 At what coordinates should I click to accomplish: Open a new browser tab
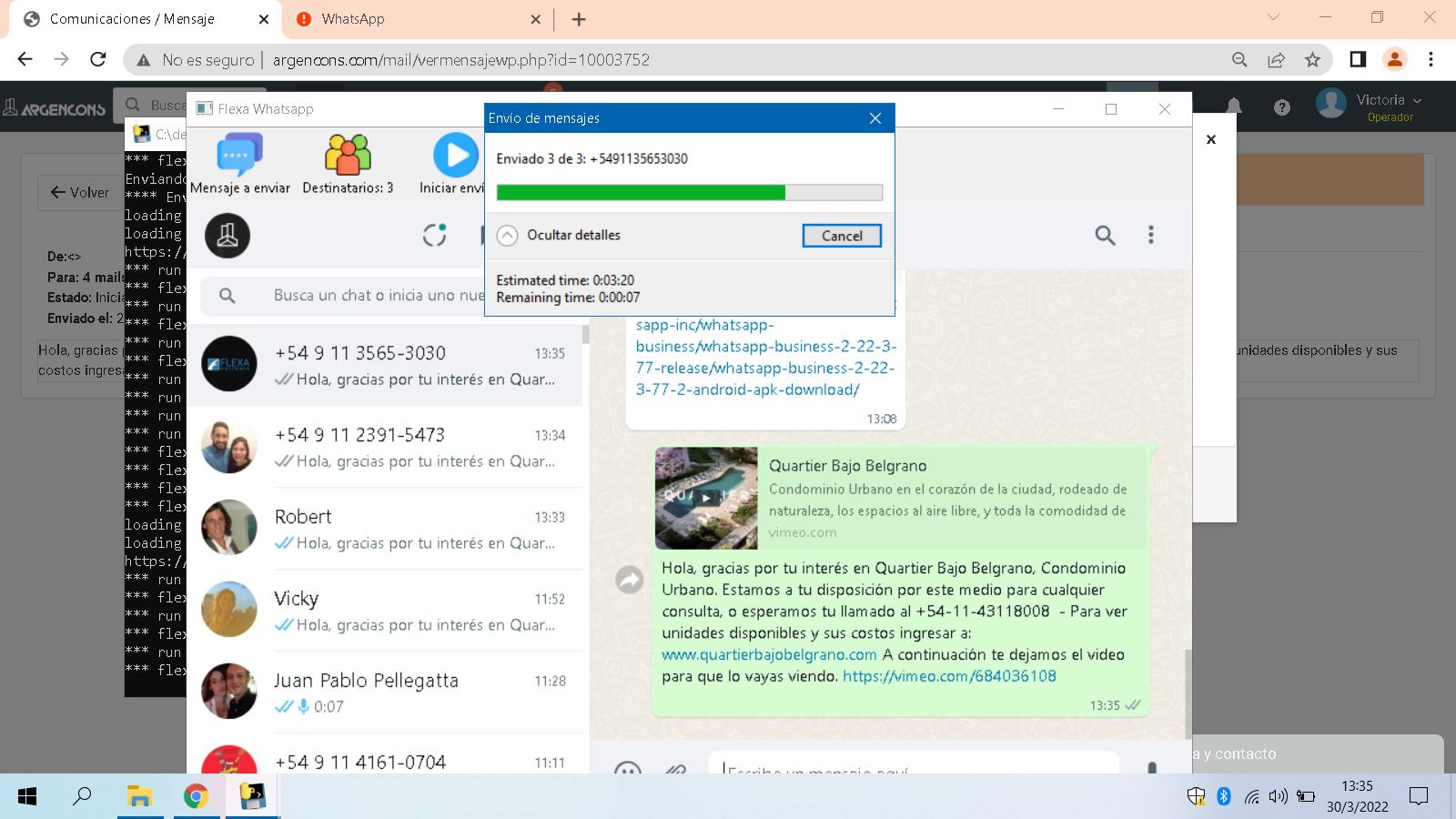pyautogui.click(x=579, y=19)
